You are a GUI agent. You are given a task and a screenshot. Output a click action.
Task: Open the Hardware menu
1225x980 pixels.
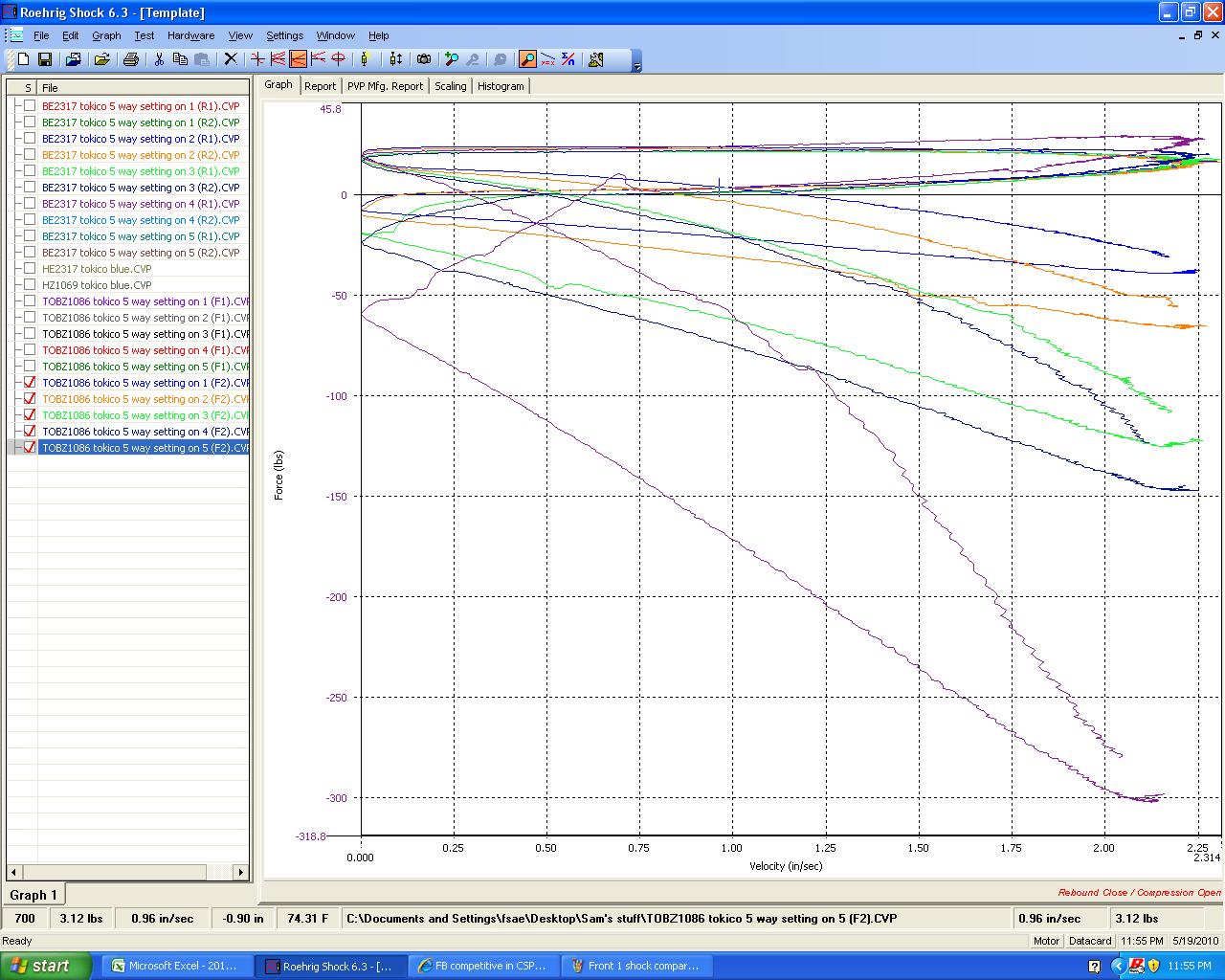(190, 35)
